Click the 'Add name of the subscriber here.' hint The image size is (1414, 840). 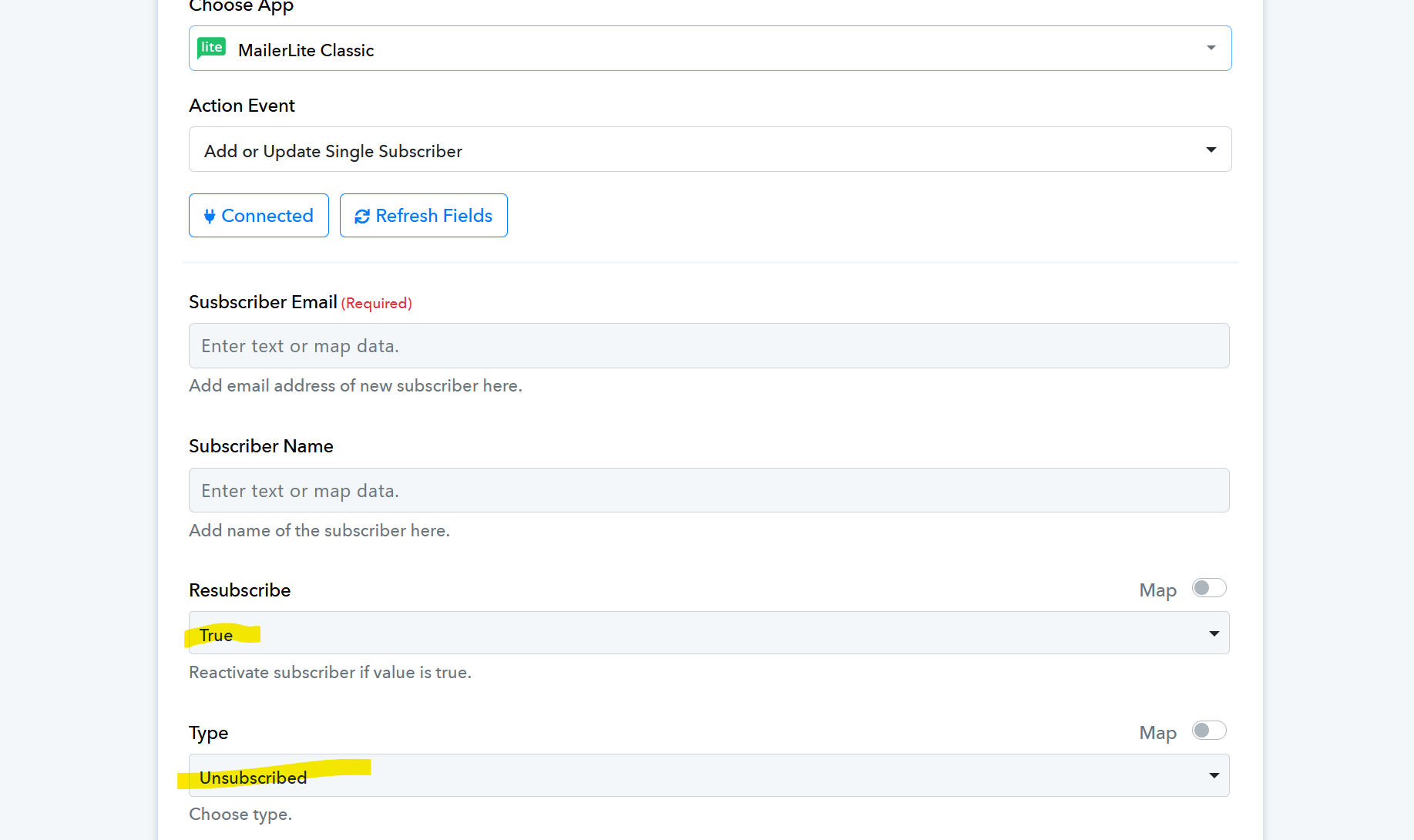tap(319, 530)
